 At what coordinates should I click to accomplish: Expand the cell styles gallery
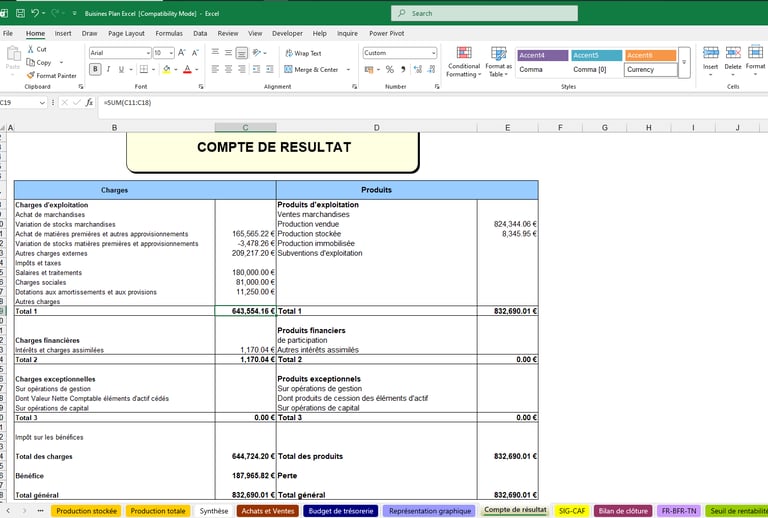click(x=684, y=62)
